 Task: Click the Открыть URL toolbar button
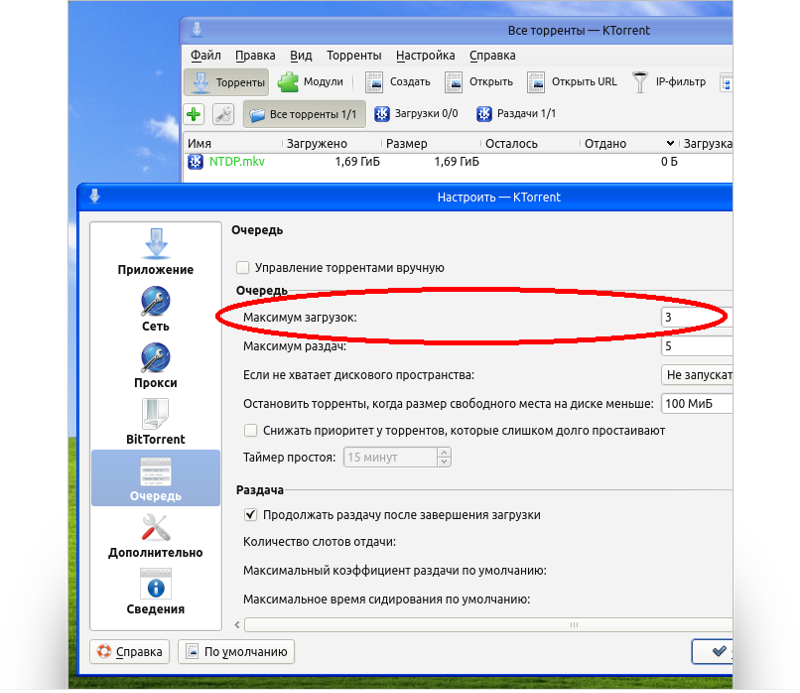click(572, 82)
